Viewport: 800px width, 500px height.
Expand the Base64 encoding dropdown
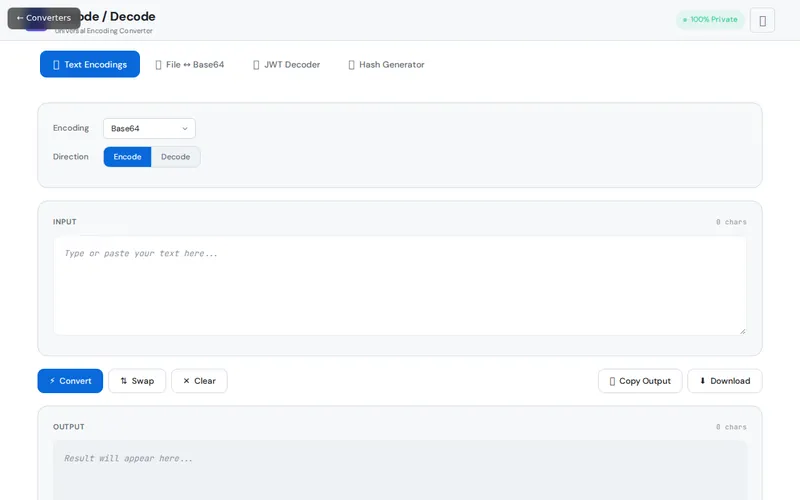149,129
